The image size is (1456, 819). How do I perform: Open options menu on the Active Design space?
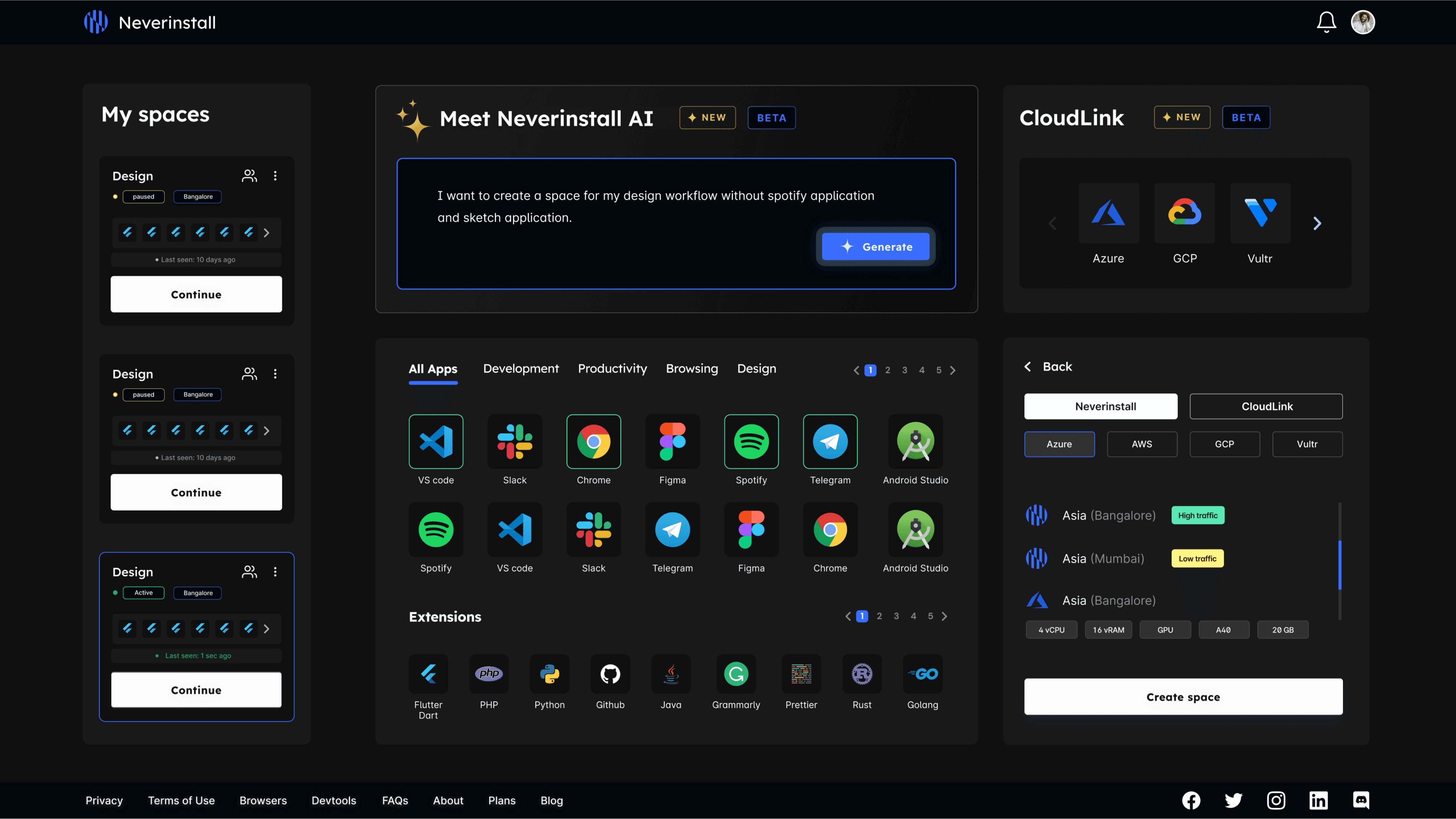[275, 572]
